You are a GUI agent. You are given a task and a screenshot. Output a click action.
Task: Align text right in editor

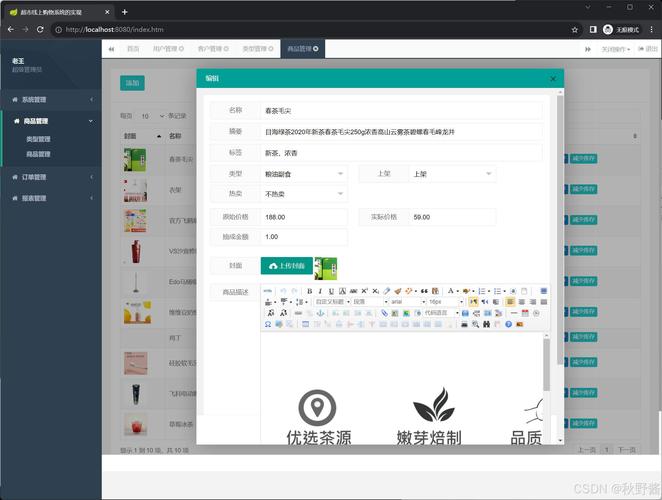[533, 302]
